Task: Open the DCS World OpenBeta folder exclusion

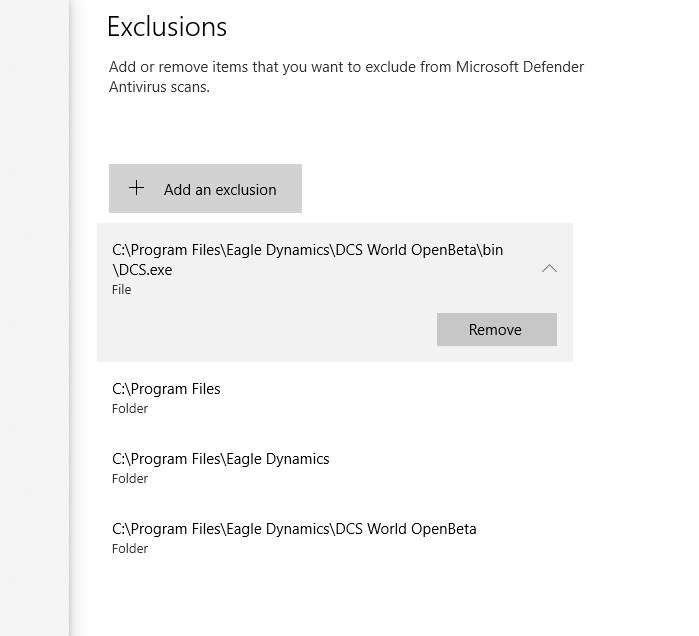Action: pos(335,537)
